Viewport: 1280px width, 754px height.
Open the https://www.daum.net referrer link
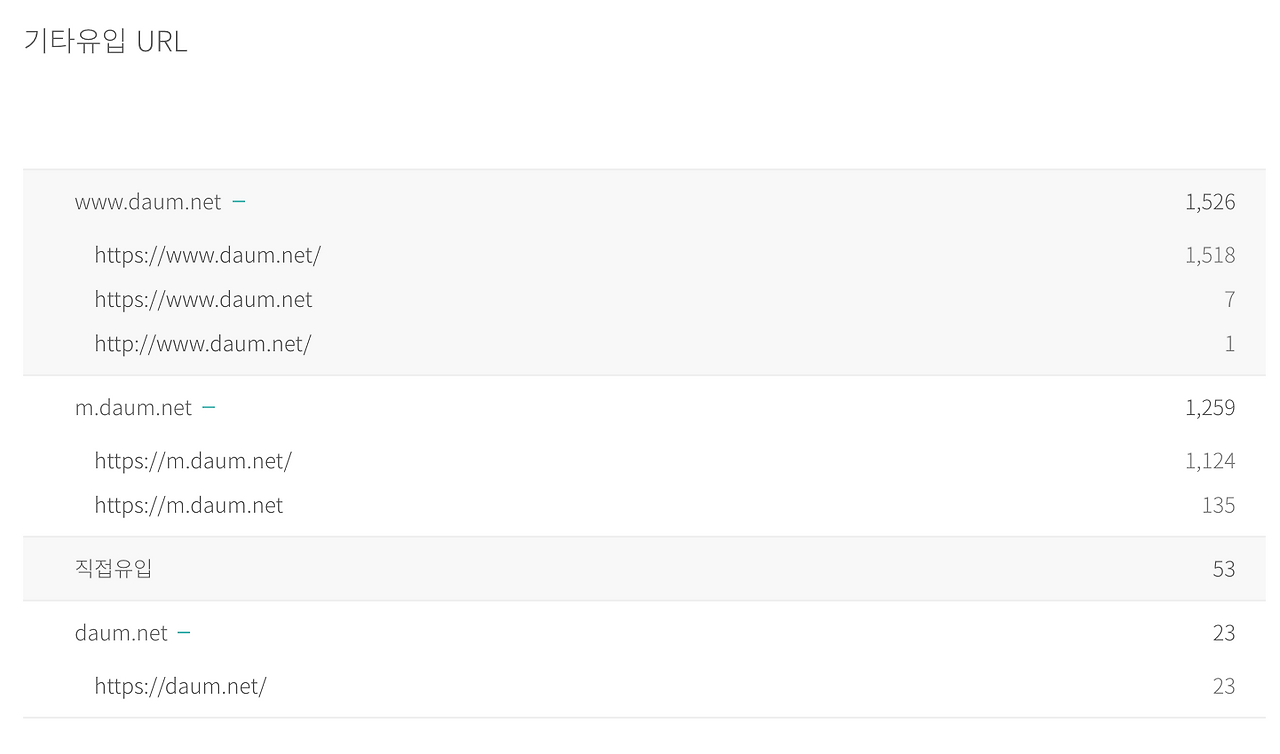click(203, 299)
